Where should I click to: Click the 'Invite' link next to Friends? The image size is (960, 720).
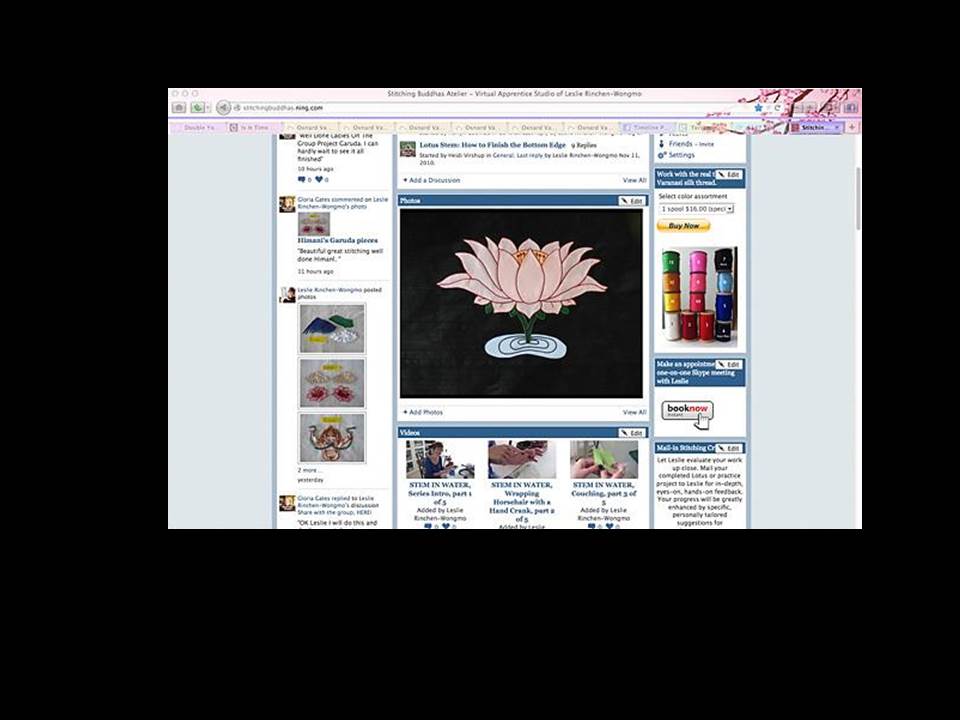click(707, 144)
